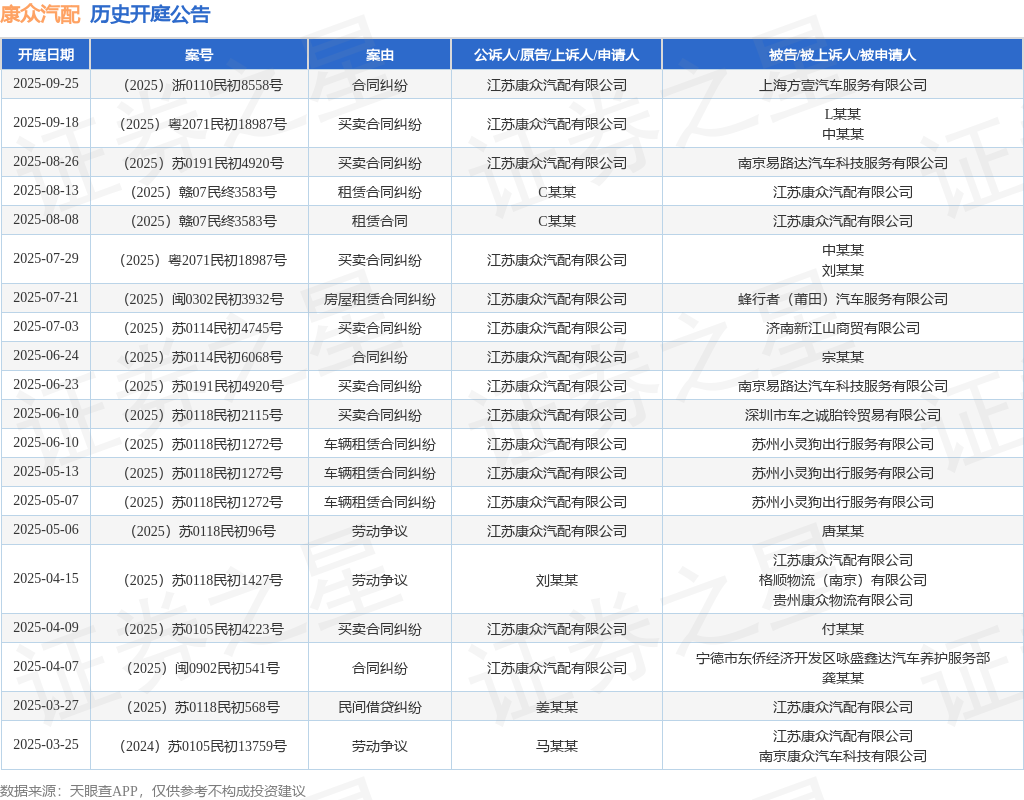Select the date cell 2025-04-09

click(46, 628)
